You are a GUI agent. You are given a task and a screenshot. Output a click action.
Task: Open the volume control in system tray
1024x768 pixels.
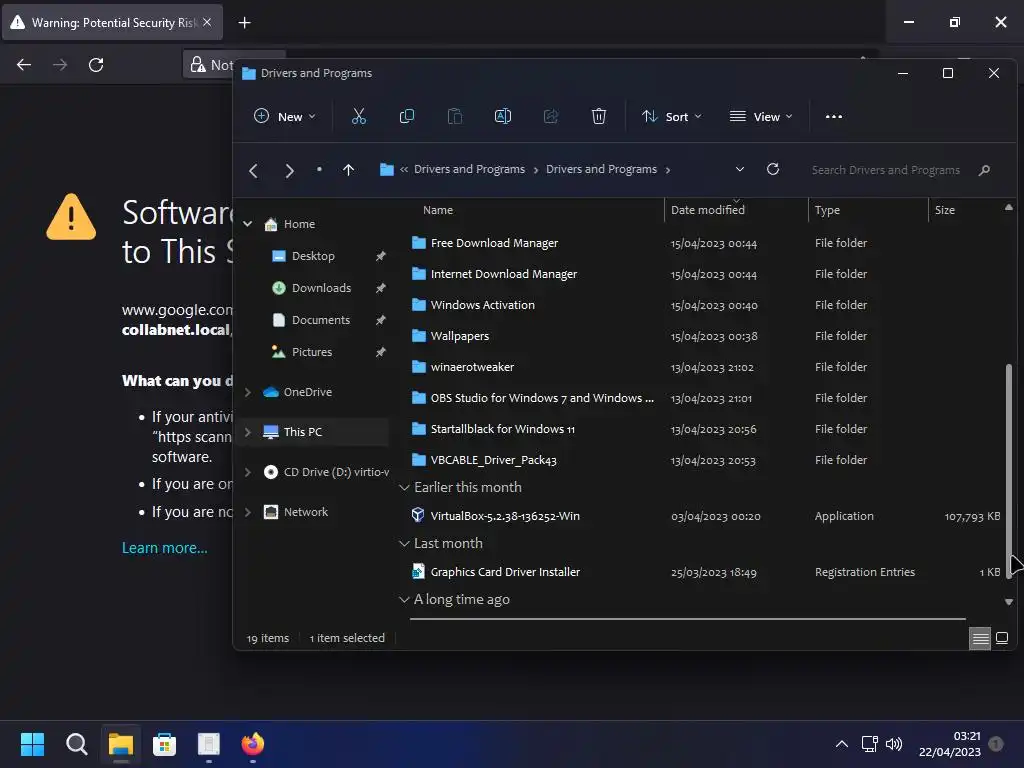tap(893, 744)
